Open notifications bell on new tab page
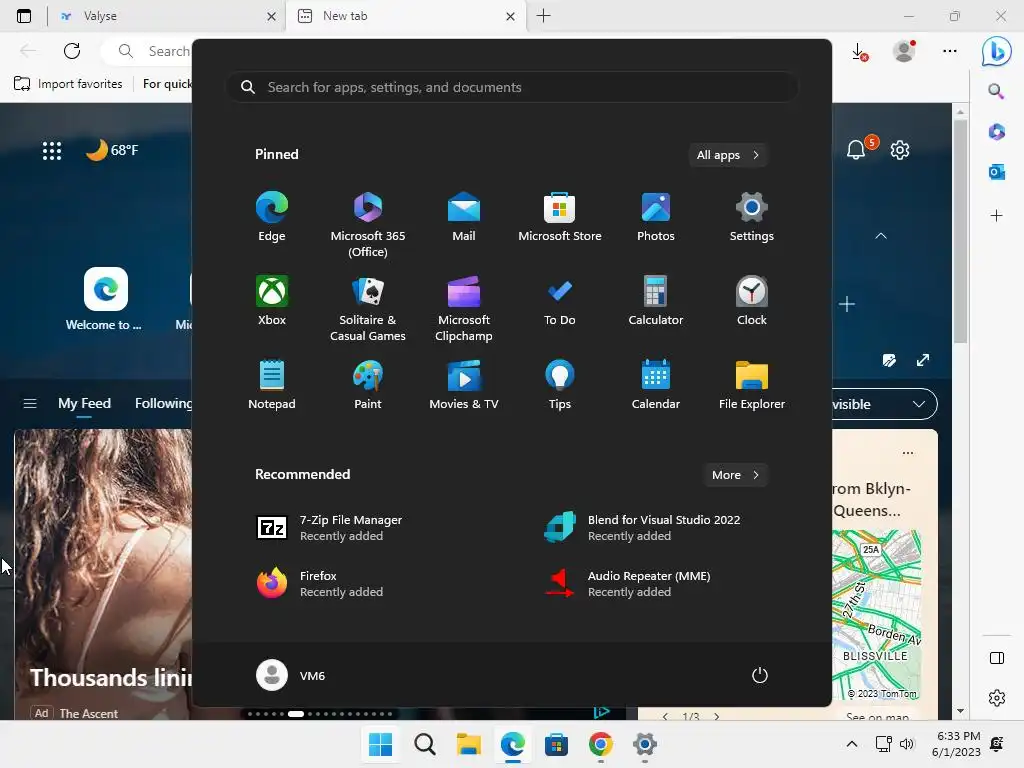The height and width of the screenshot is (768, 1024). (856, 150)
